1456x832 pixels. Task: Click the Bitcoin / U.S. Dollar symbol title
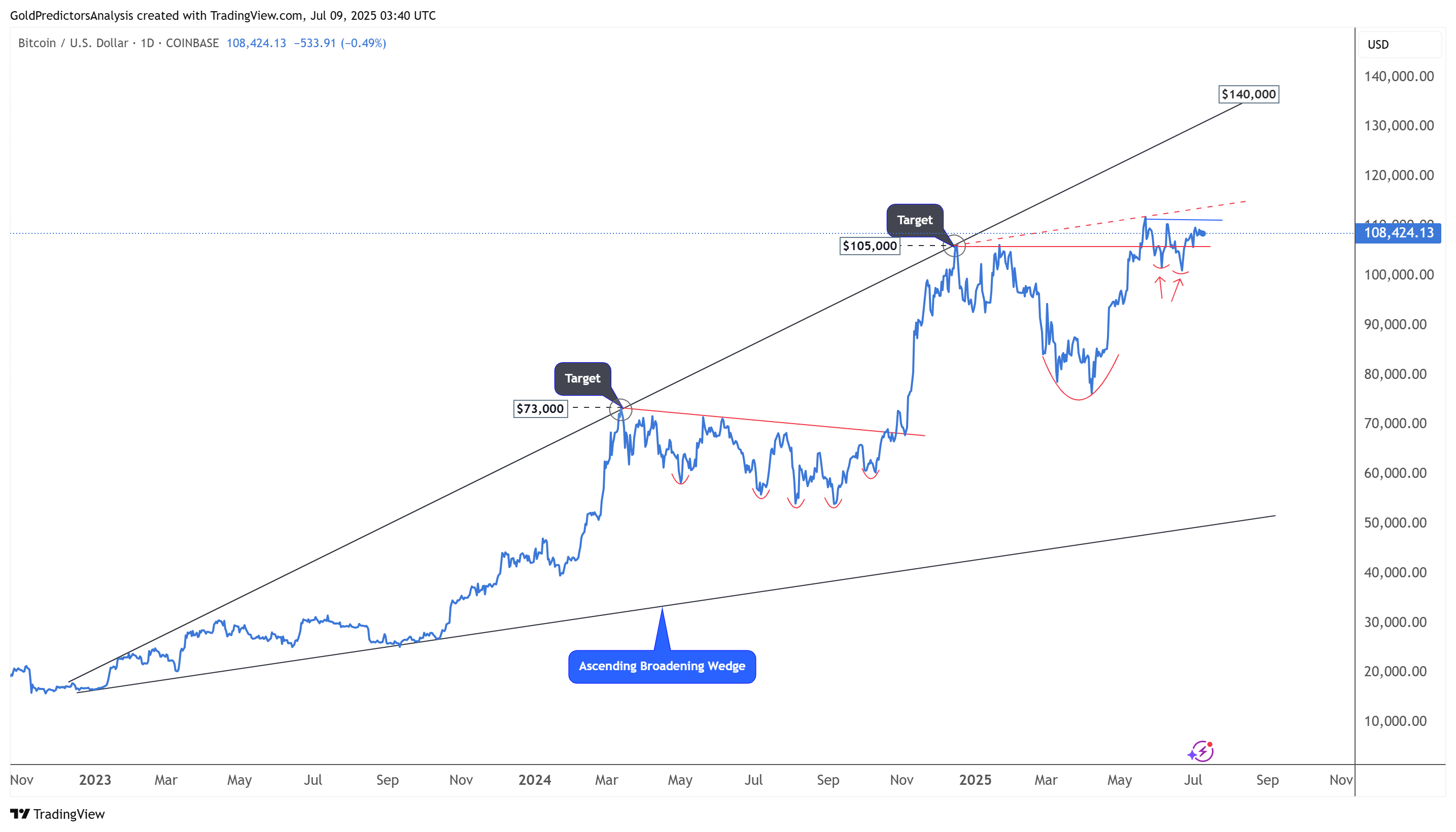[73, 44]
